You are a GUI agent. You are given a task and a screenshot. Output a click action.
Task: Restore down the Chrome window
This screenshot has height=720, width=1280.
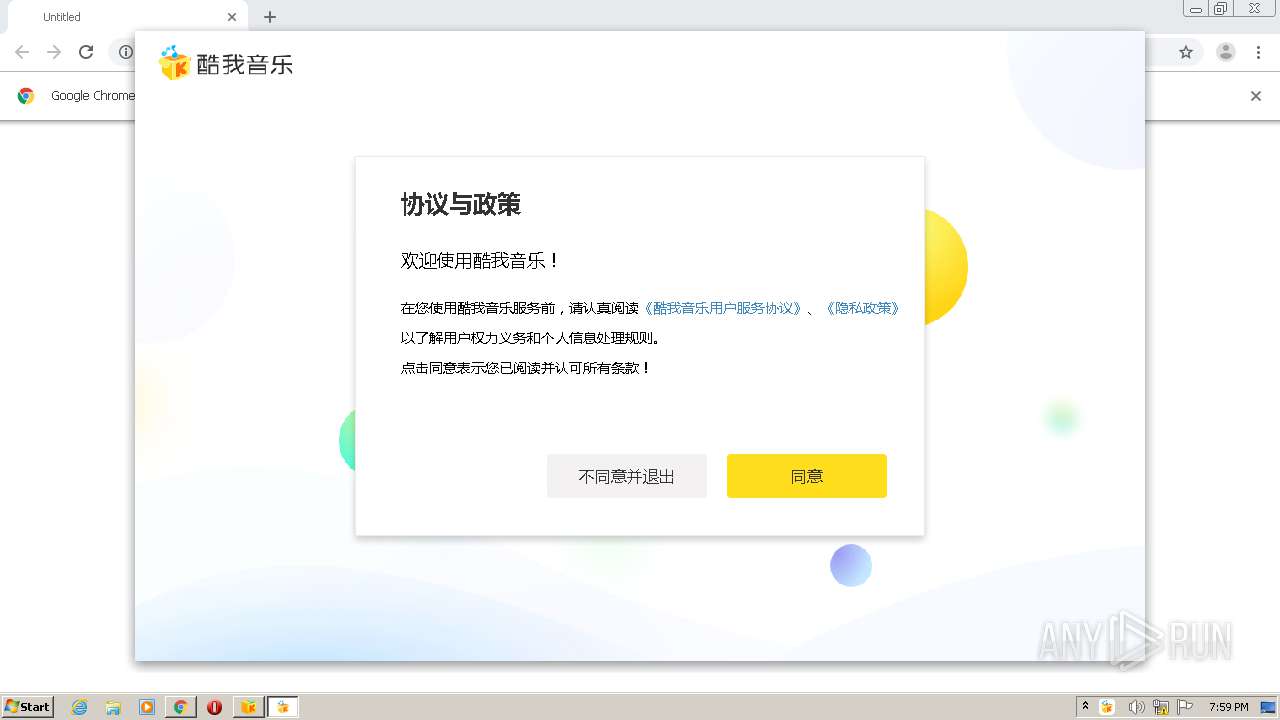point(1221,9)
